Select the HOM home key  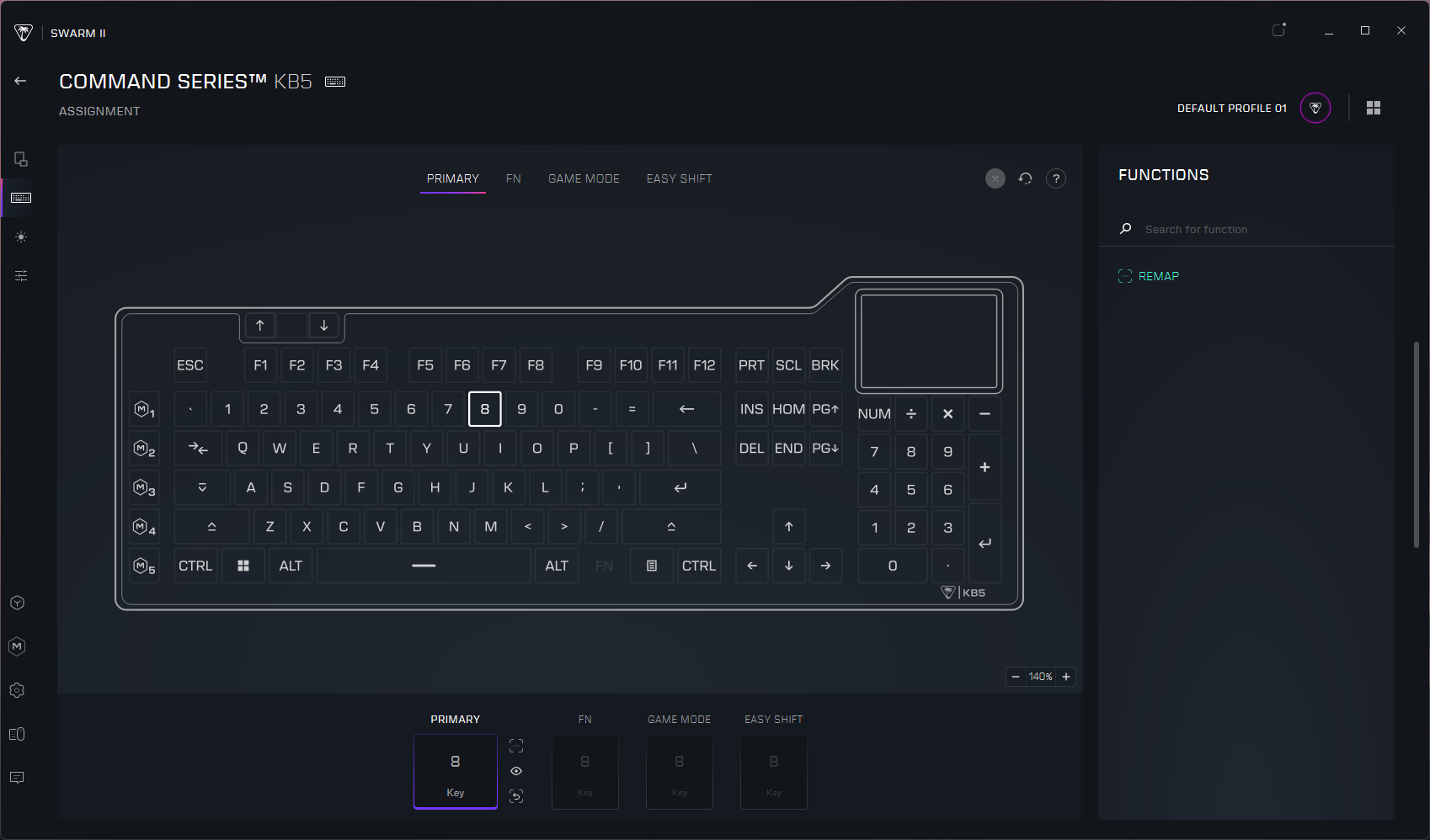click(788, 410)
